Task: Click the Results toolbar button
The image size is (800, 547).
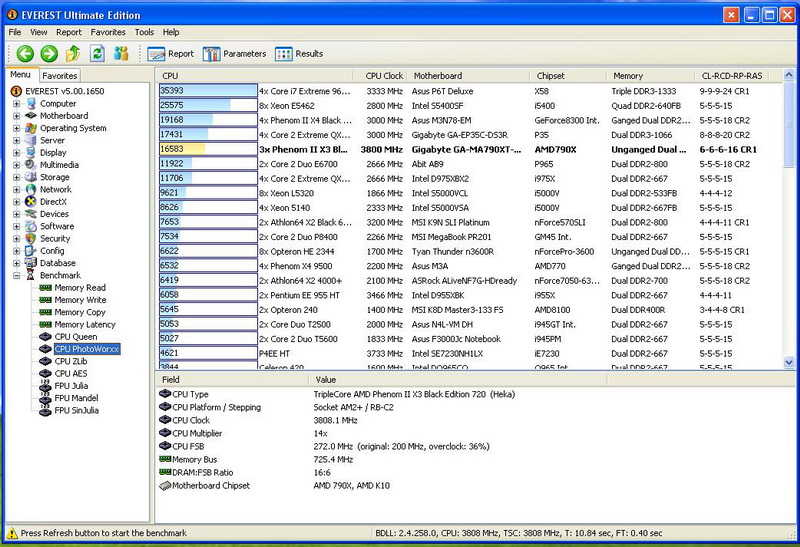Action: pyautogui.click(x=299, y=54)
